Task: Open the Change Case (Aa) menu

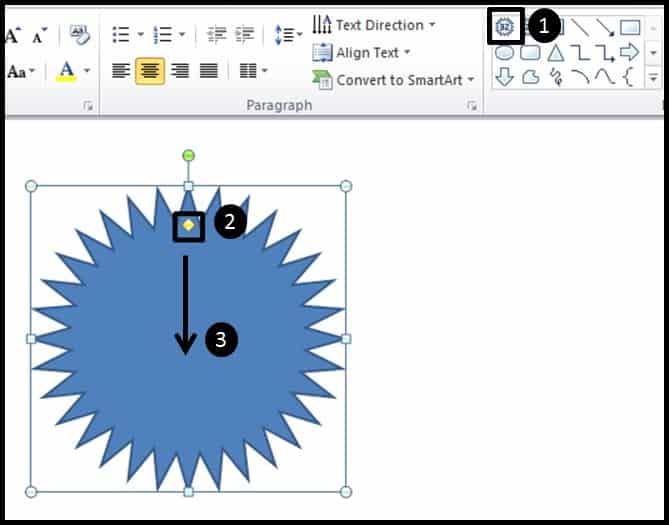Action: (21, 72)
